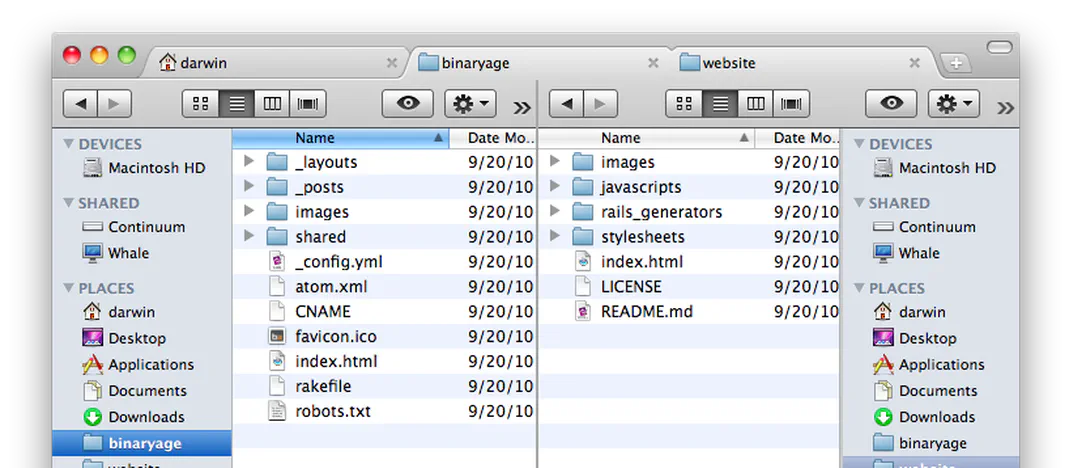Sort left pane by Name column
The image size is (1069, 468).
[341, 138]
